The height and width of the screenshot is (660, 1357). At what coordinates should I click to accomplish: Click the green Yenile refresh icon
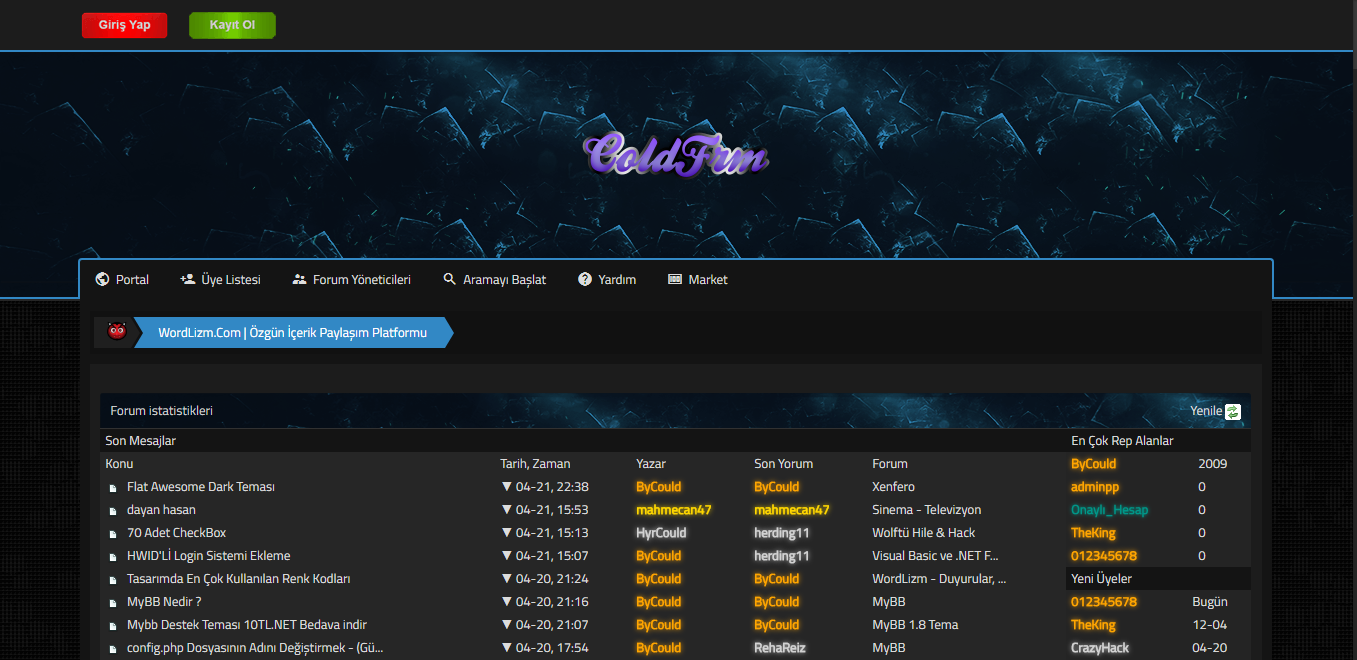[x=1233, y=411]
